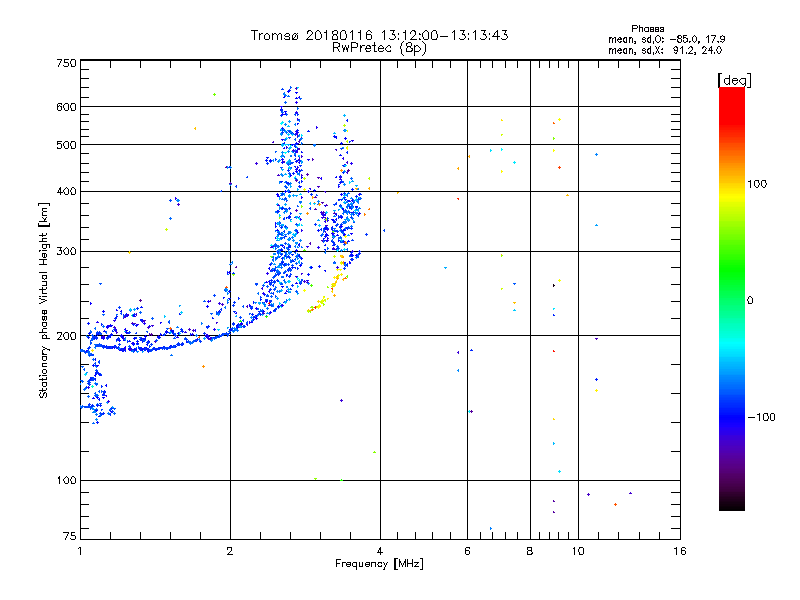
Task: Click the y-axis tick label '200'
Action: pos(66,336)
